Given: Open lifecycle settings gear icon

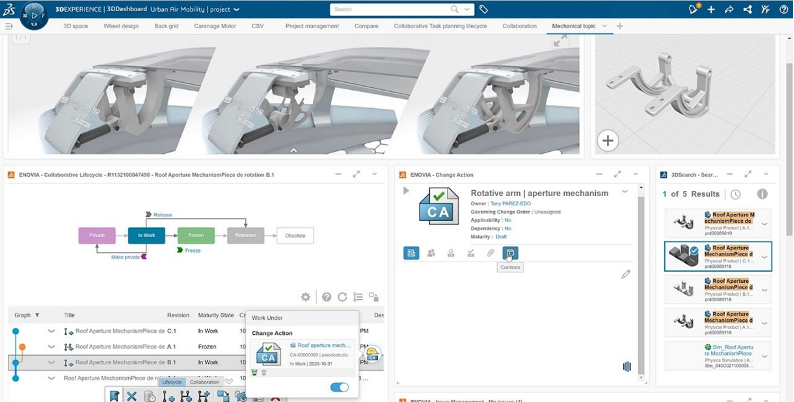Looking at the screenshot, I should [x=305, y=297].
